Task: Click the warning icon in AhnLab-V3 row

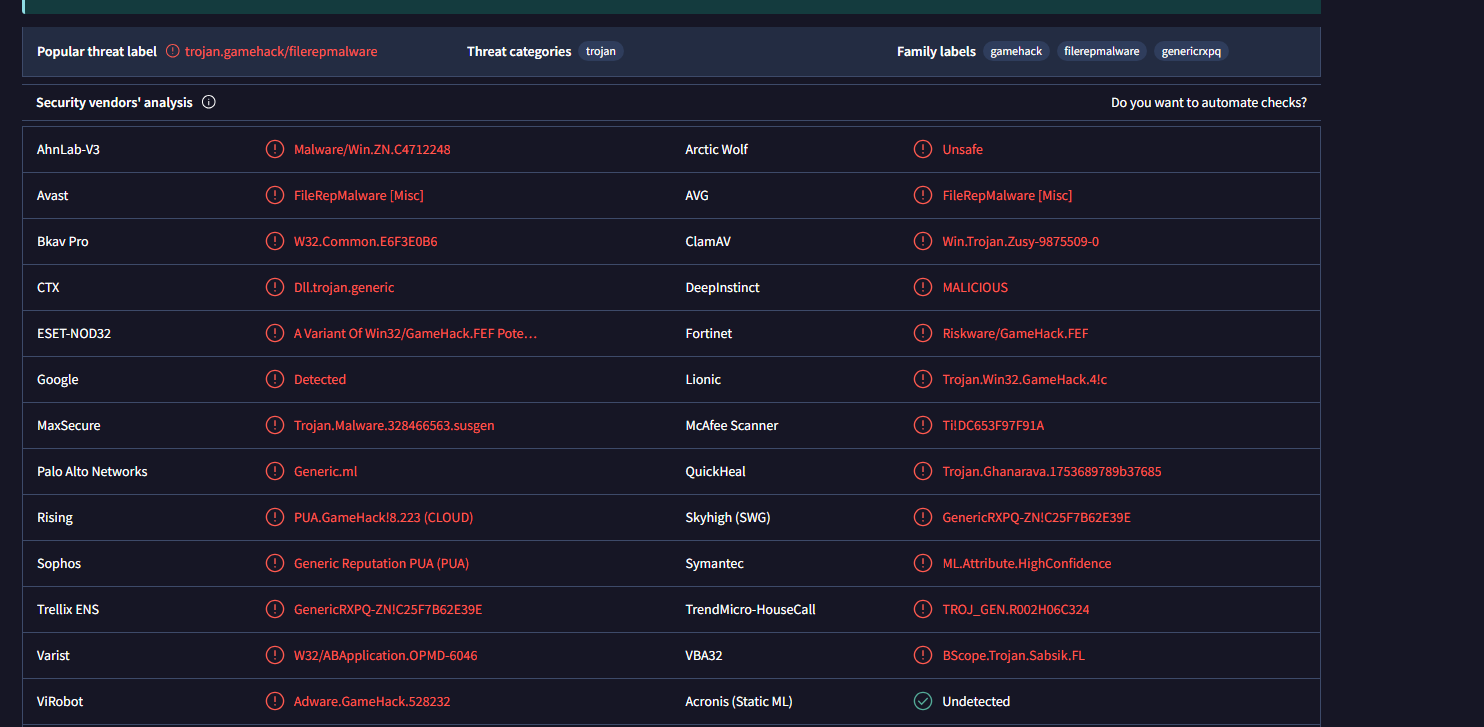Action: pos(274,149)
